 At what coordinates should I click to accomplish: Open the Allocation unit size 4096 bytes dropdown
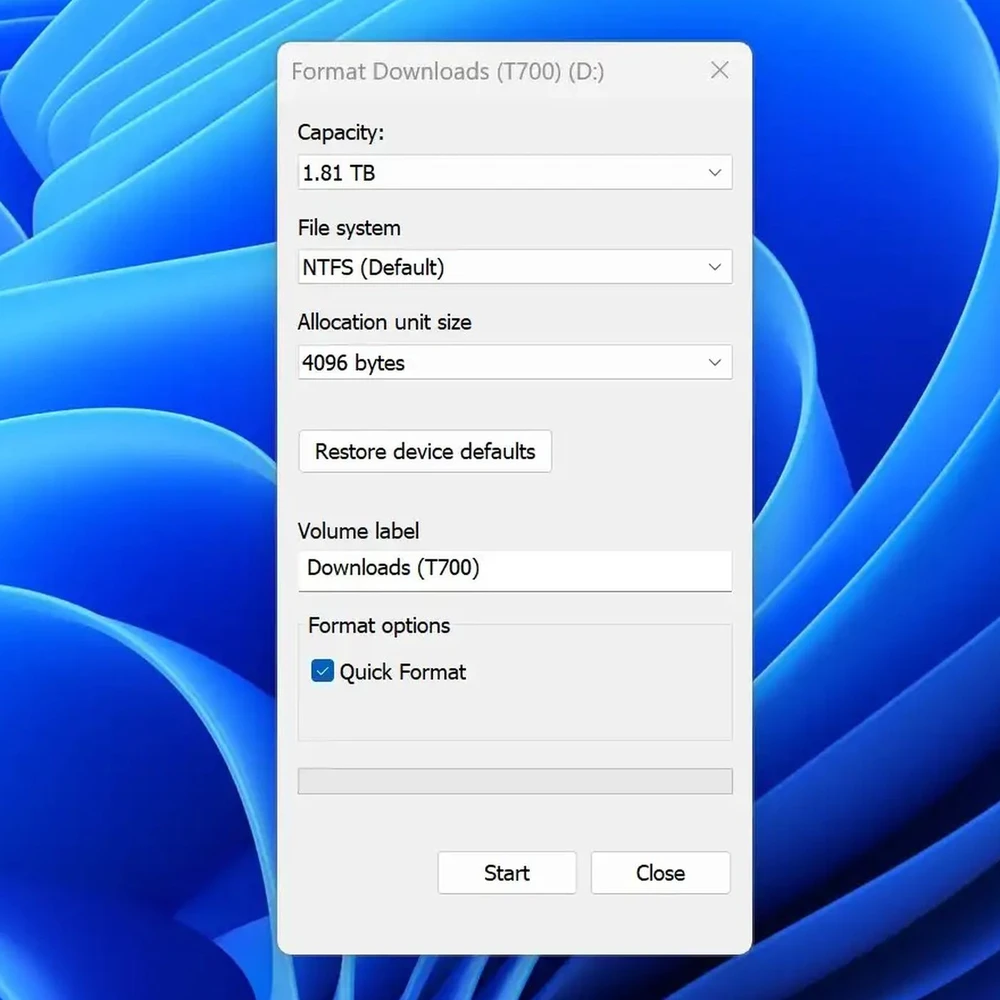pos(500,362)
